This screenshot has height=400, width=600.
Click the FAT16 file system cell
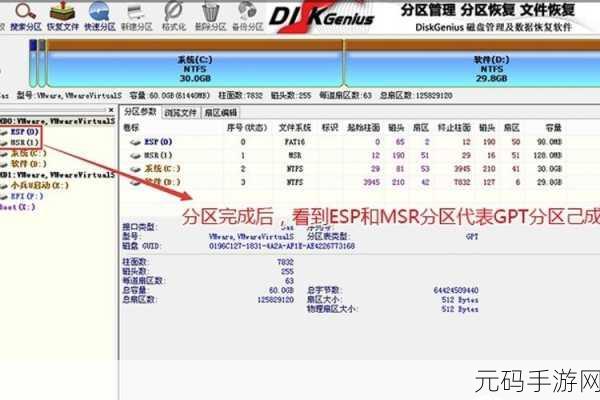pos(295,142)
